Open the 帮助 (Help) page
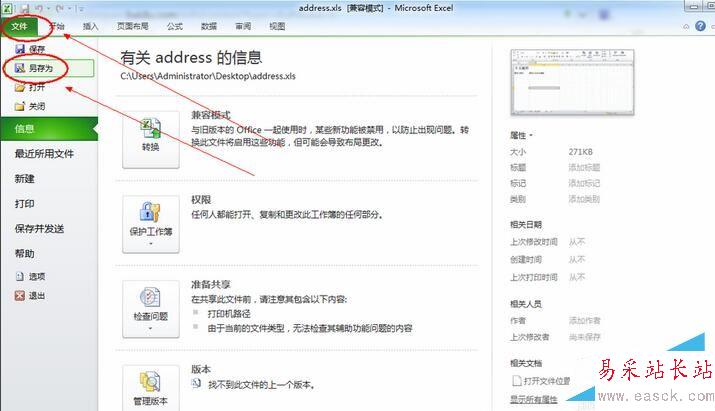715x411 pixels. (x=25, y=254)
